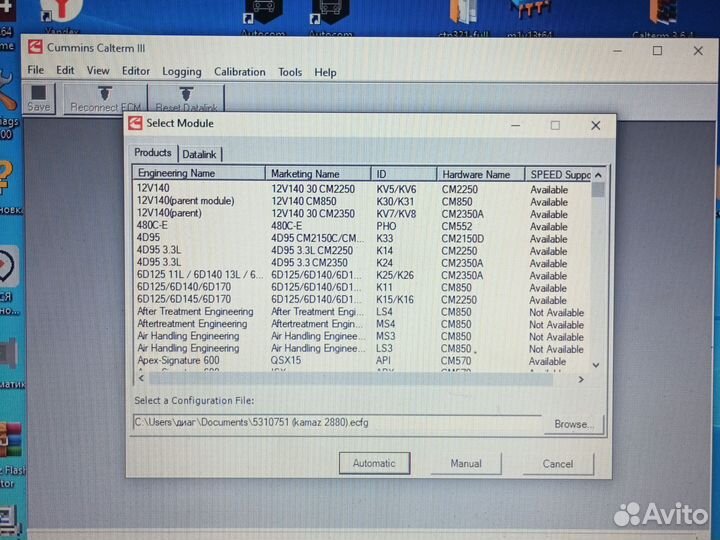Click the list scroll up arrow
The width and height of the screenshot is (720, 540).
coord(598,175)
